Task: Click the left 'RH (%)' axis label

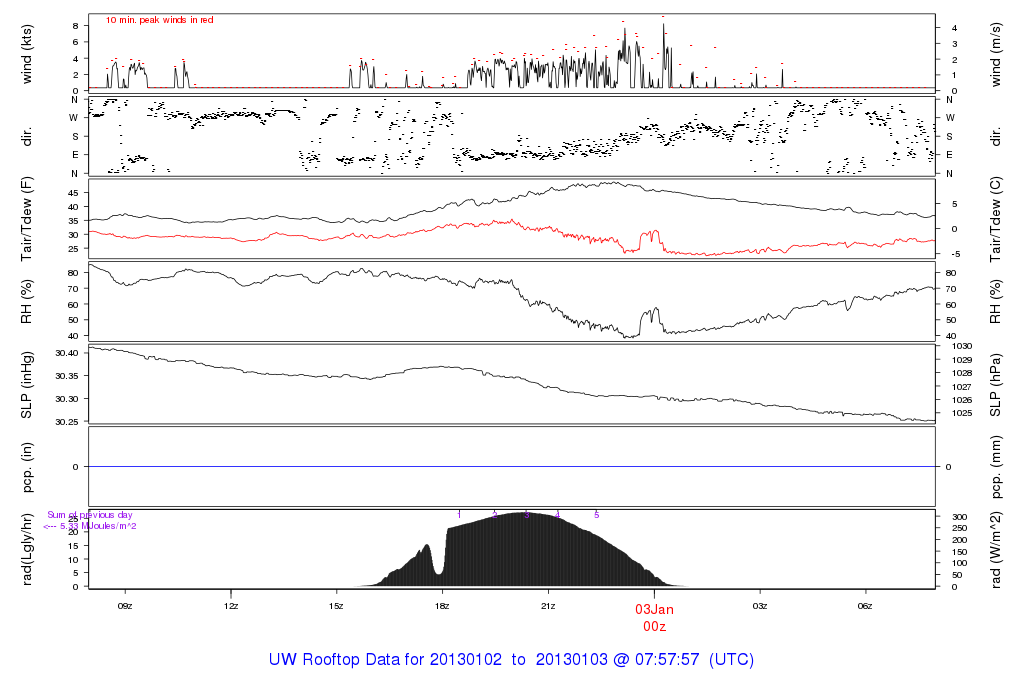Action: [27, 301]
